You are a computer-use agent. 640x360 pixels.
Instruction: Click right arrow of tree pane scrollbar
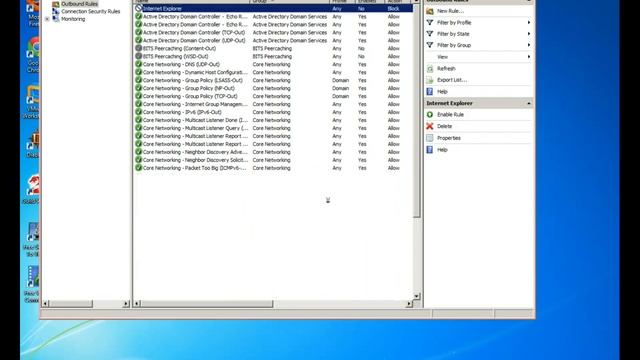[126, 304]
